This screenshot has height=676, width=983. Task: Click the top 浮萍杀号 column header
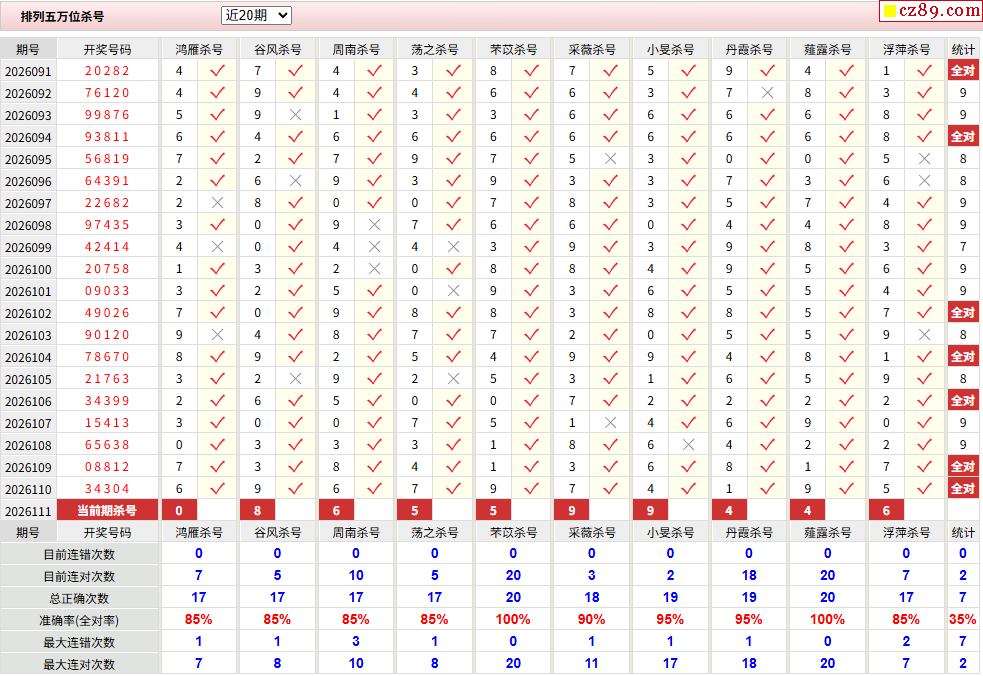click(x=906, y=50)
